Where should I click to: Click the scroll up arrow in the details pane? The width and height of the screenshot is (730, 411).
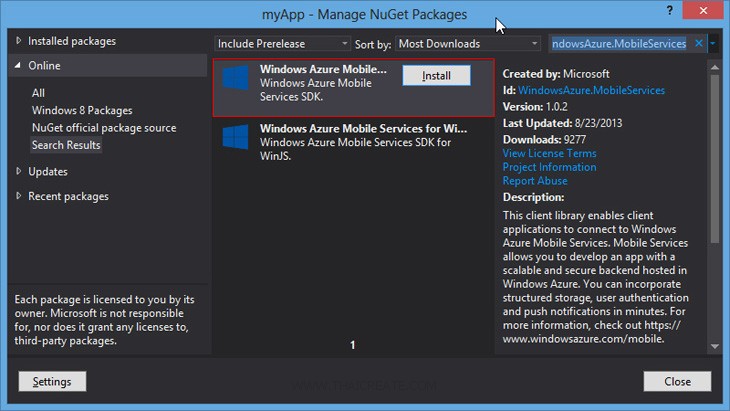(715, 67)
